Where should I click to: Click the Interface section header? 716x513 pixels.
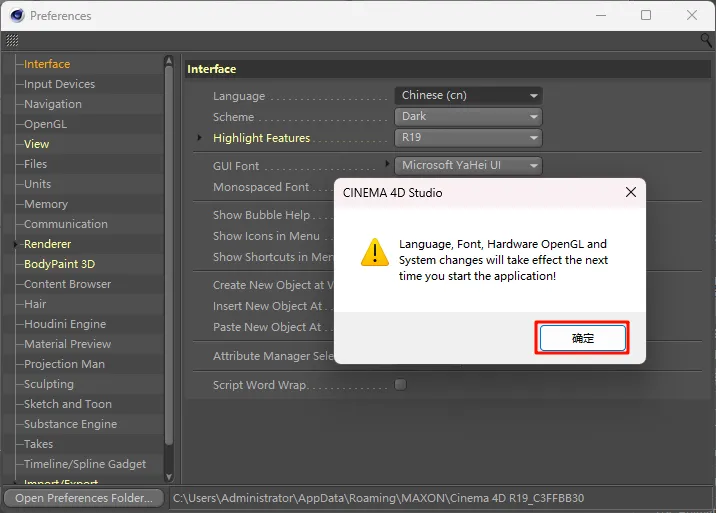click(211, 69)
